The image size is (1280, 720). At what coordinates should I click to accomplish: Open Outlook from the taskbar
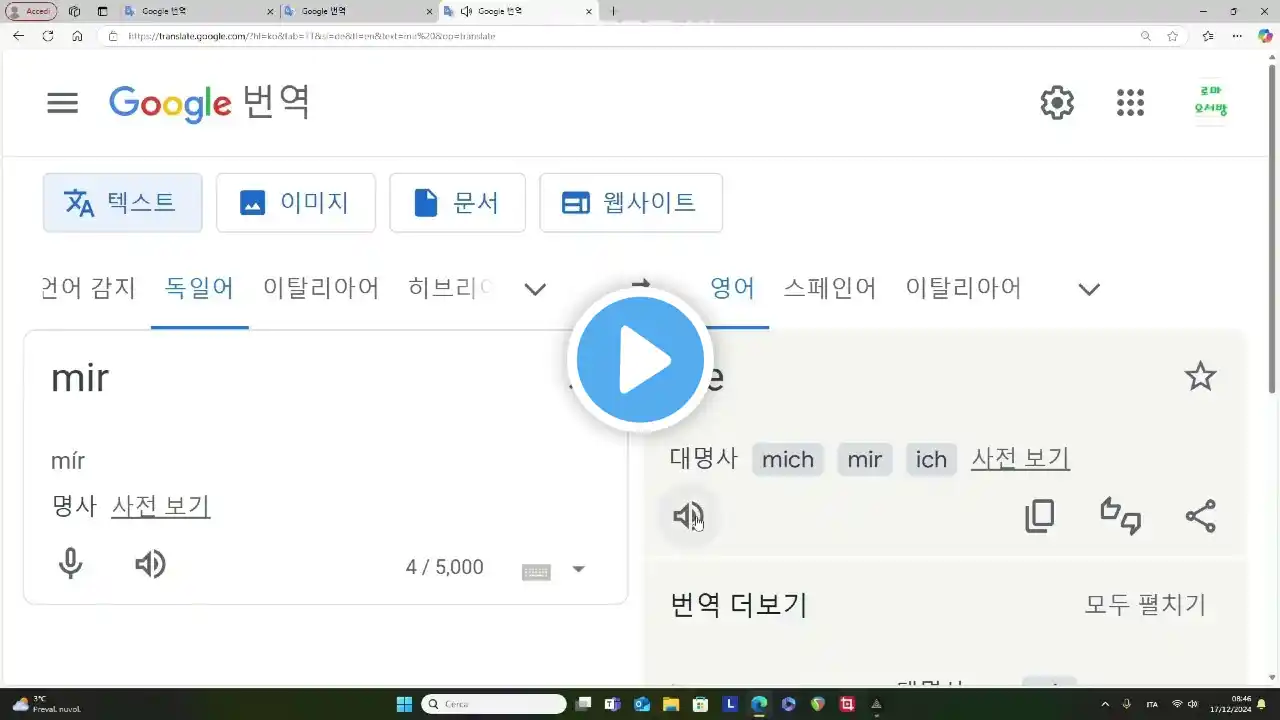[x=642, y=704]
